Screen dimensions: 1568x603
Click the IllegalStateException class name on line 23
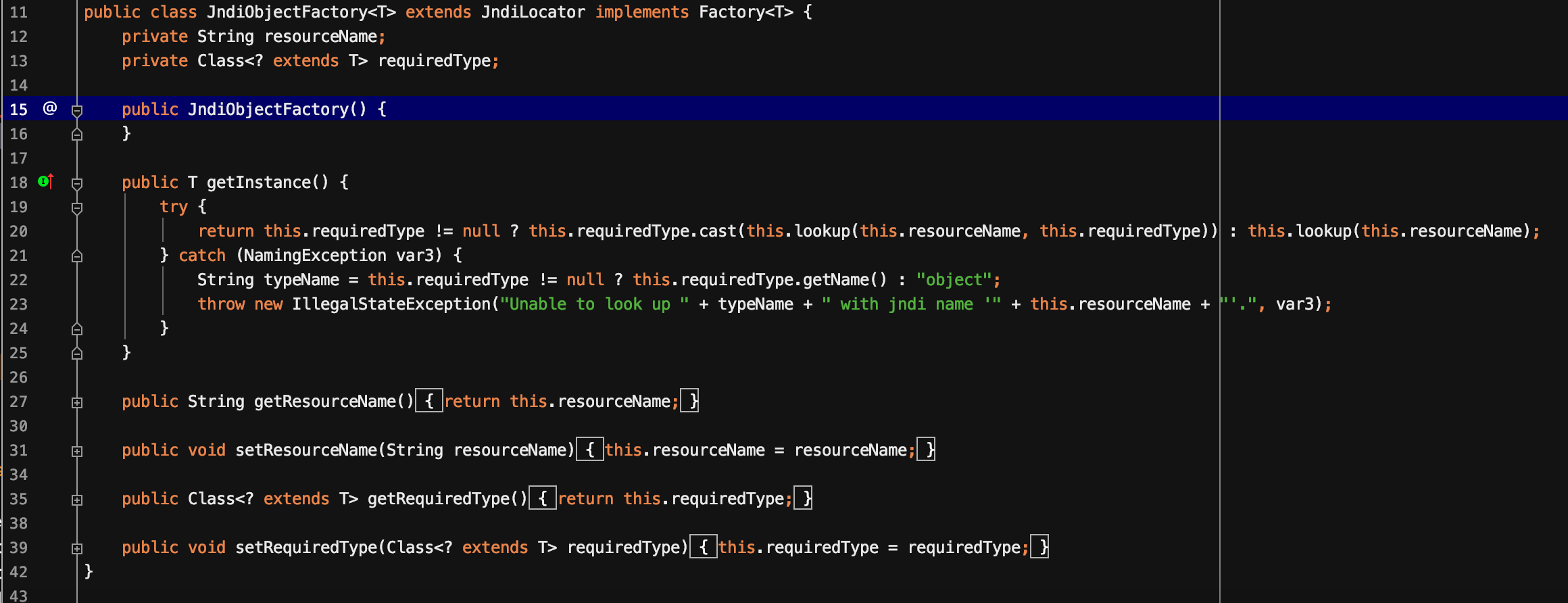(391, 304)
